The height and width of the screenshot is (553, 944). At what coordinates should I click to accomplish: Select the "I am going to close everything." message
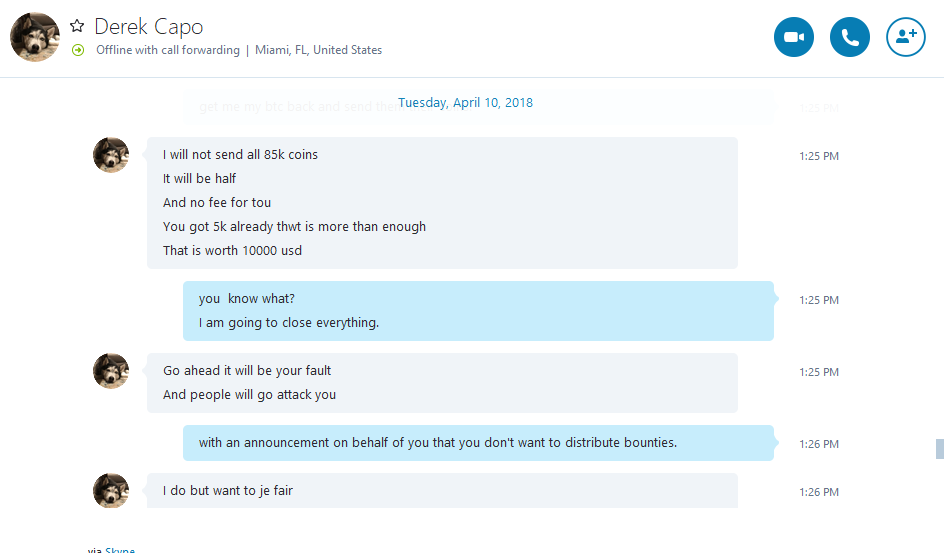[x=289, y=323]
